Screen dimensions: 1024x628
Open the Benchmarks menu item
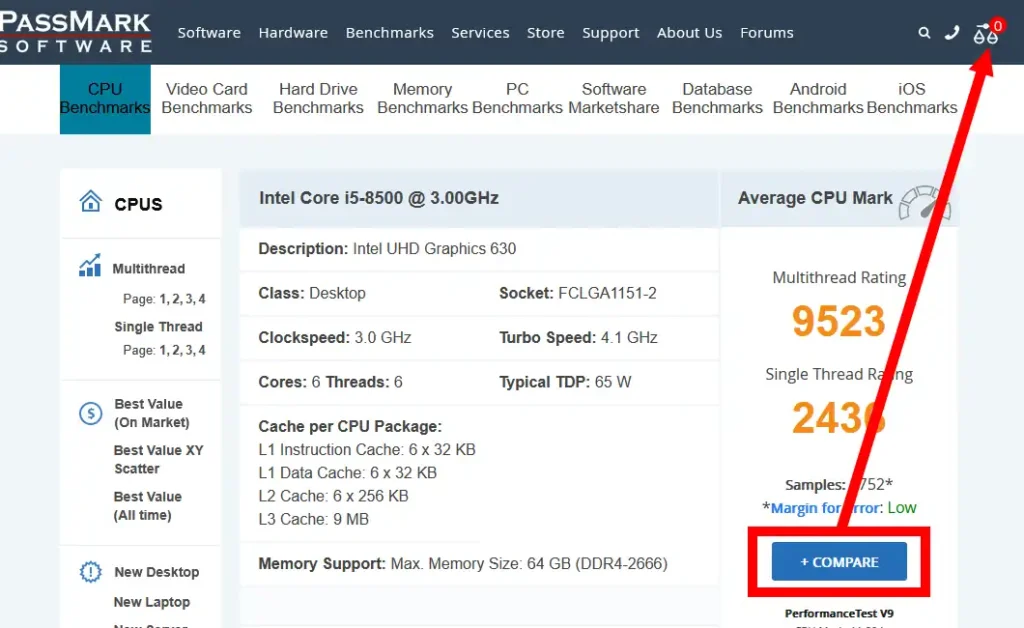389,33
